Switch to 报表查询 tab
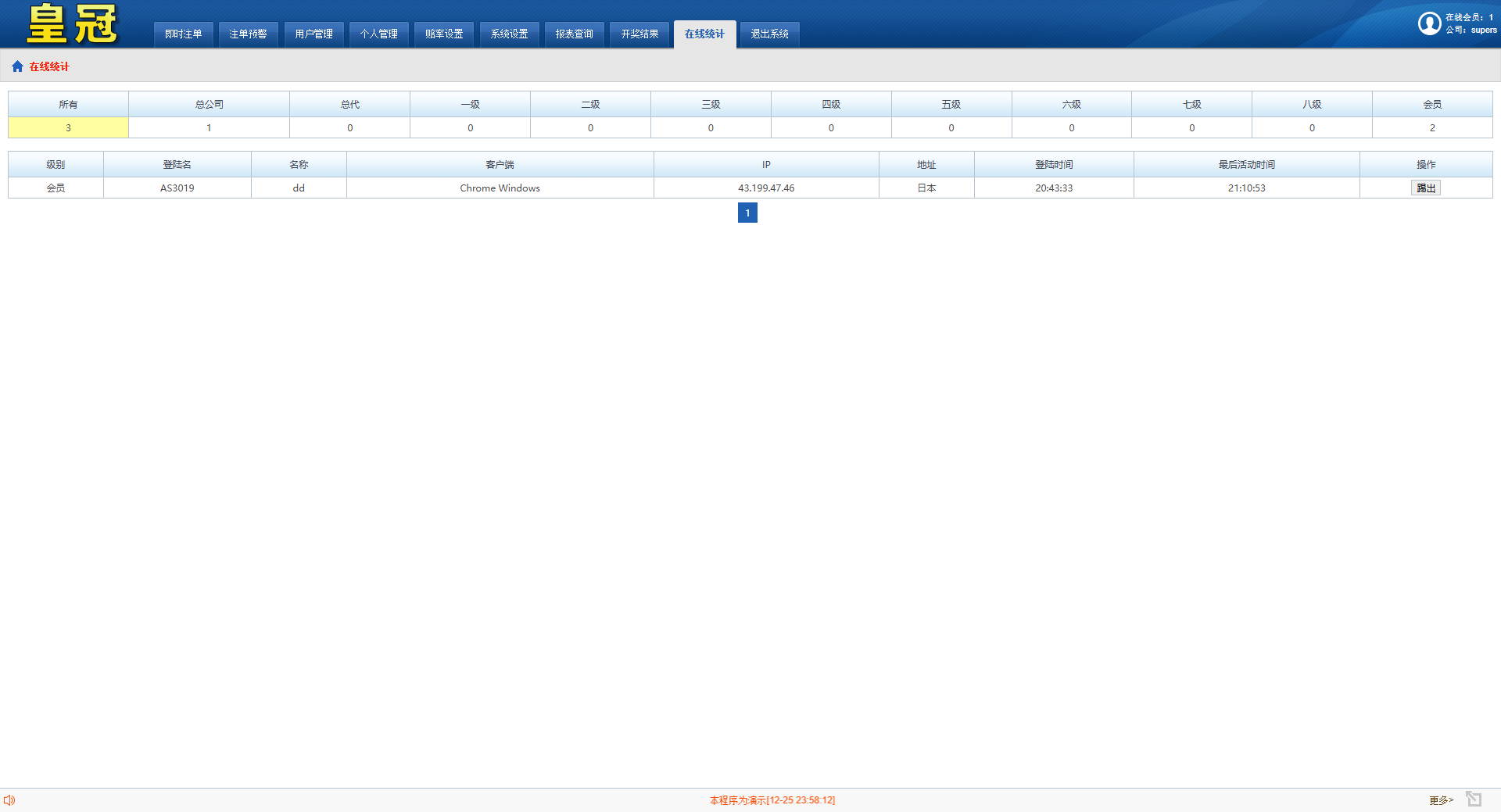Image resolution: width=1501 pixels, height=812 pixels. point(574,34)
